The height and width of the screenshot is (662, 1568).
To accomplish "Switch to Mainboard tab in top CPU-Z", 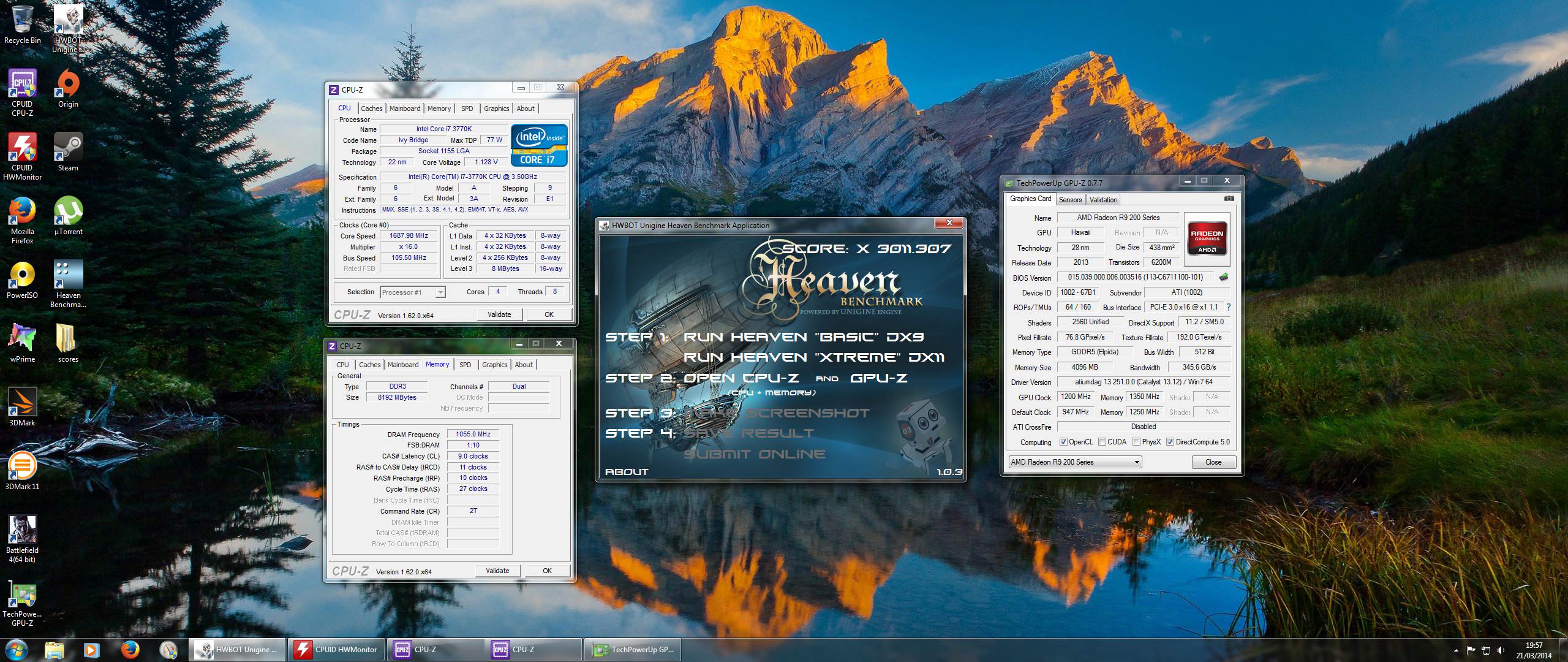I will tap(405, 108).
